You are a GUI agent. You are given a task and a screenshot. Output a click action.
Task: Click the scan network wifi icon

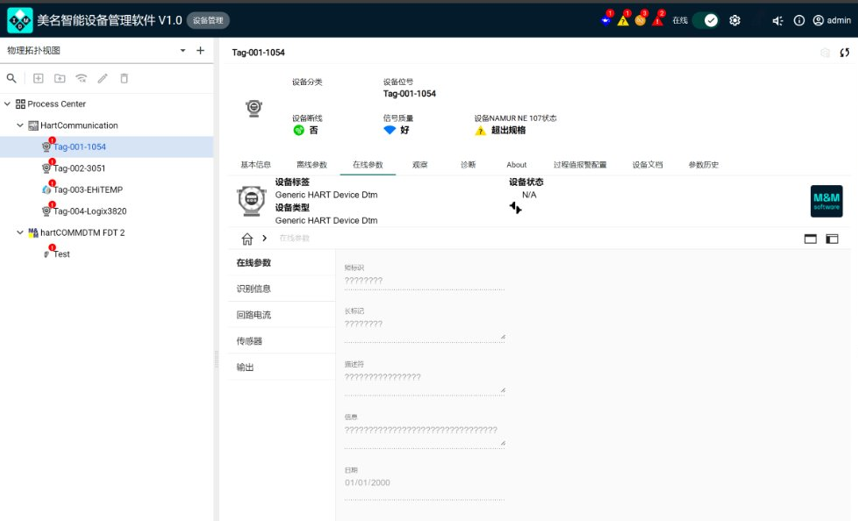(x=81, y=78)
